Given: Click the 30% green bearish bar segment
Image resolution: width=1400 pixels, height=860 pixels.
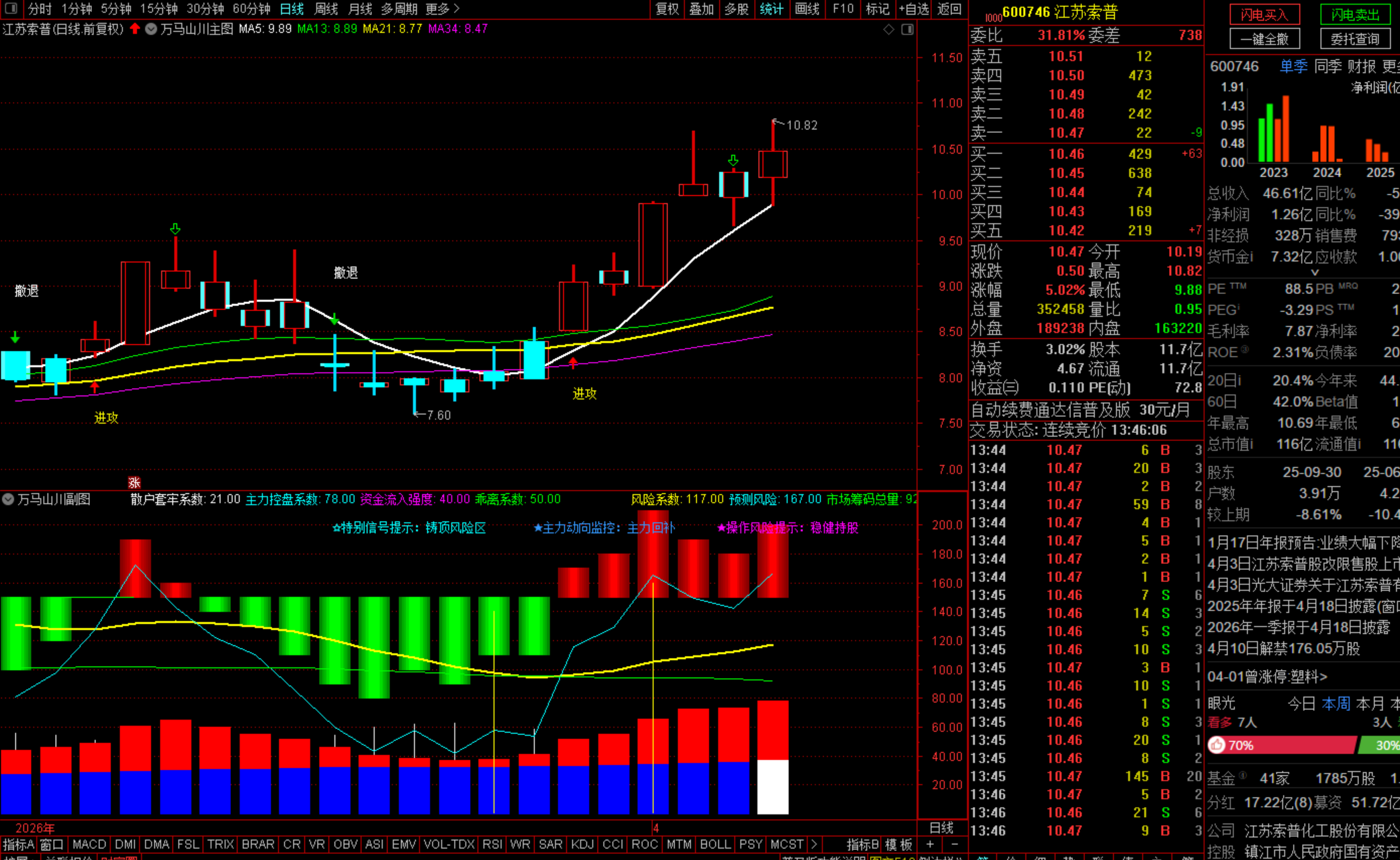Looking at the screenshot, I should (x=1380, y=745).
